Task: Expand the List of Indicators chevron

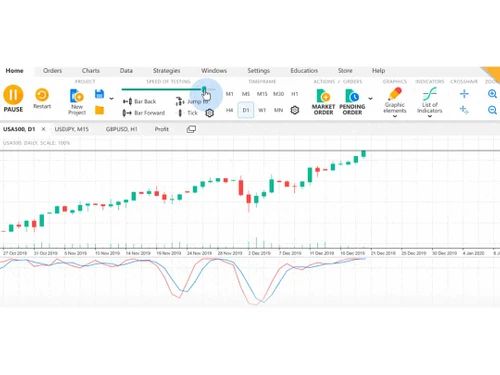Action: coord(430,116)
